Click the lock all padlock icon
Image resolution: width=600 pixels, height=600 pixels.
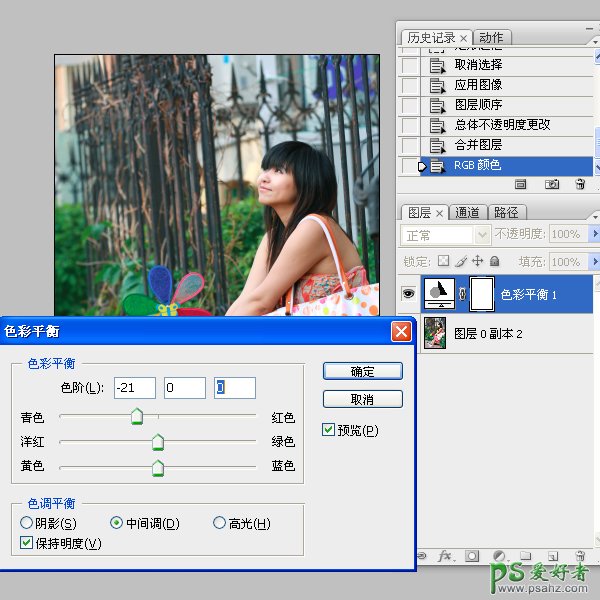494,262
